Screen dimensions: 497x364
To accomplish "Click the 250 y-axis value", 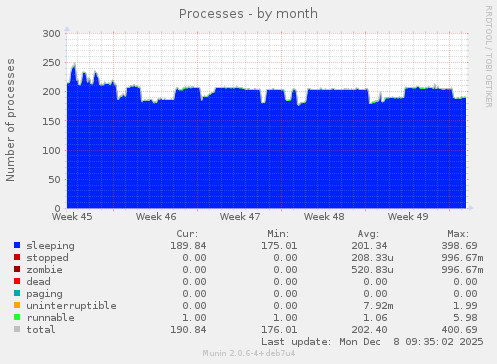I will coord(51,63).
